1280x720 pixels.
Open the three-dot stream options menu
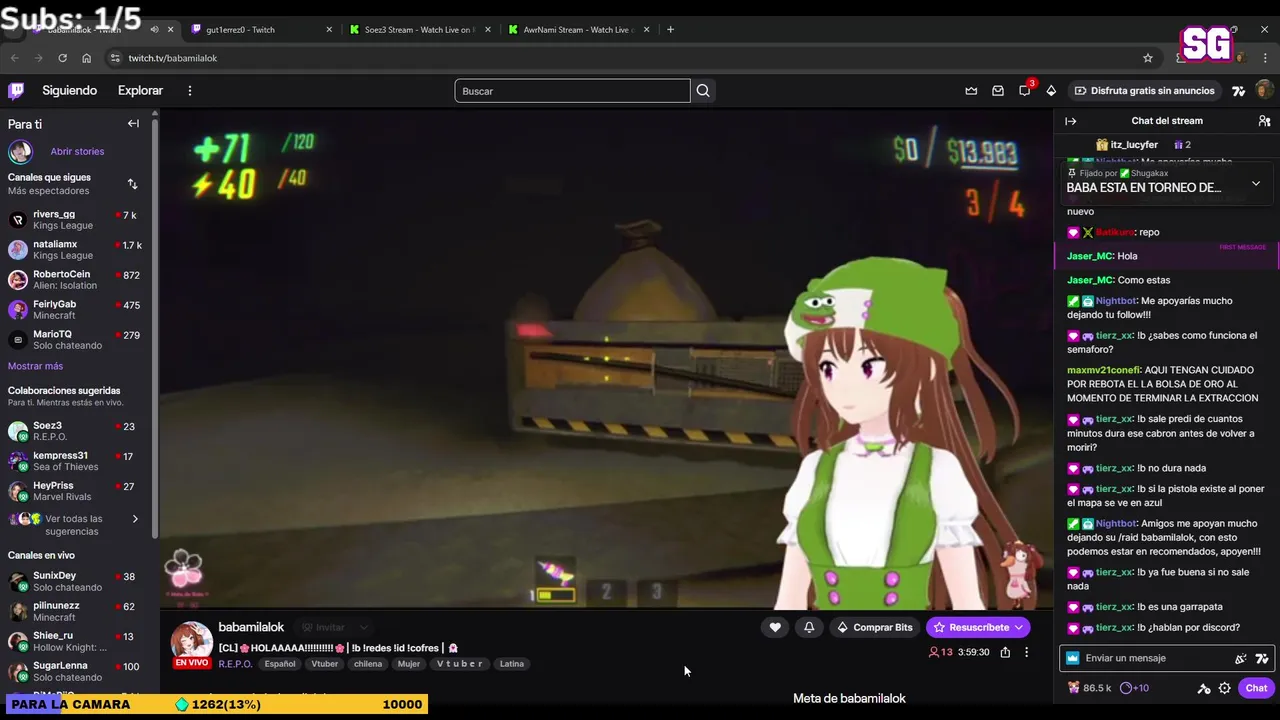(x=1026, y=652)
